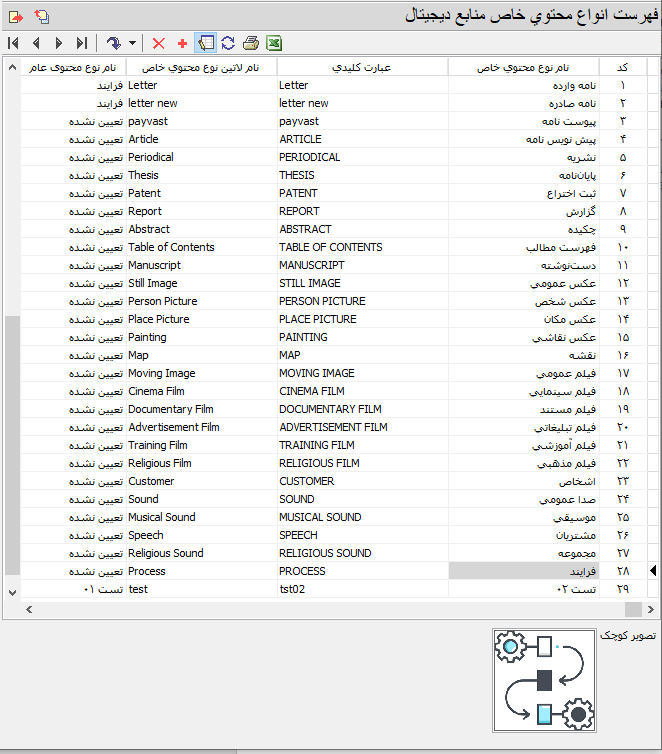Jump to the last record

[82, 43]
